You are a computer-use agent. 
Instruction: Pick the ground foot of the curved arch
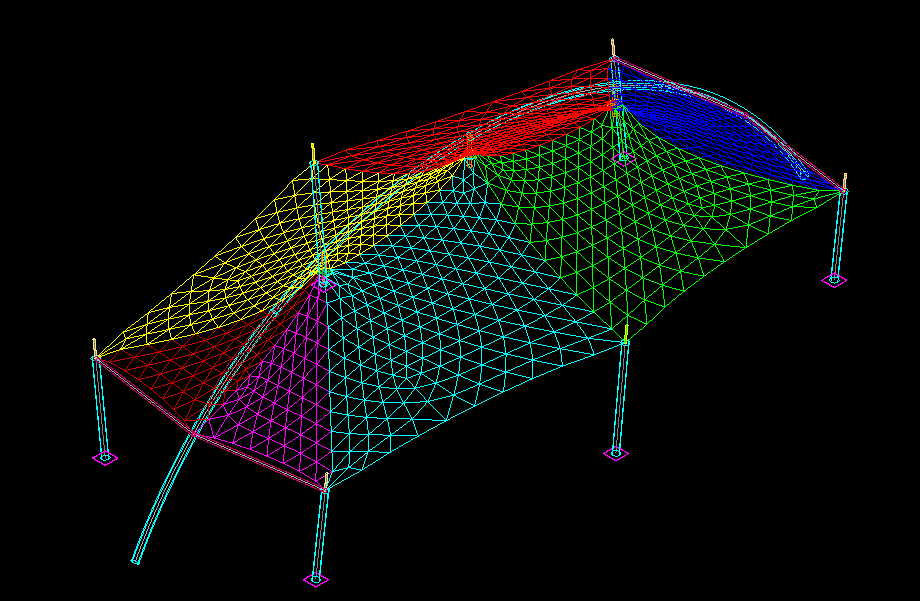click(135, 562)
